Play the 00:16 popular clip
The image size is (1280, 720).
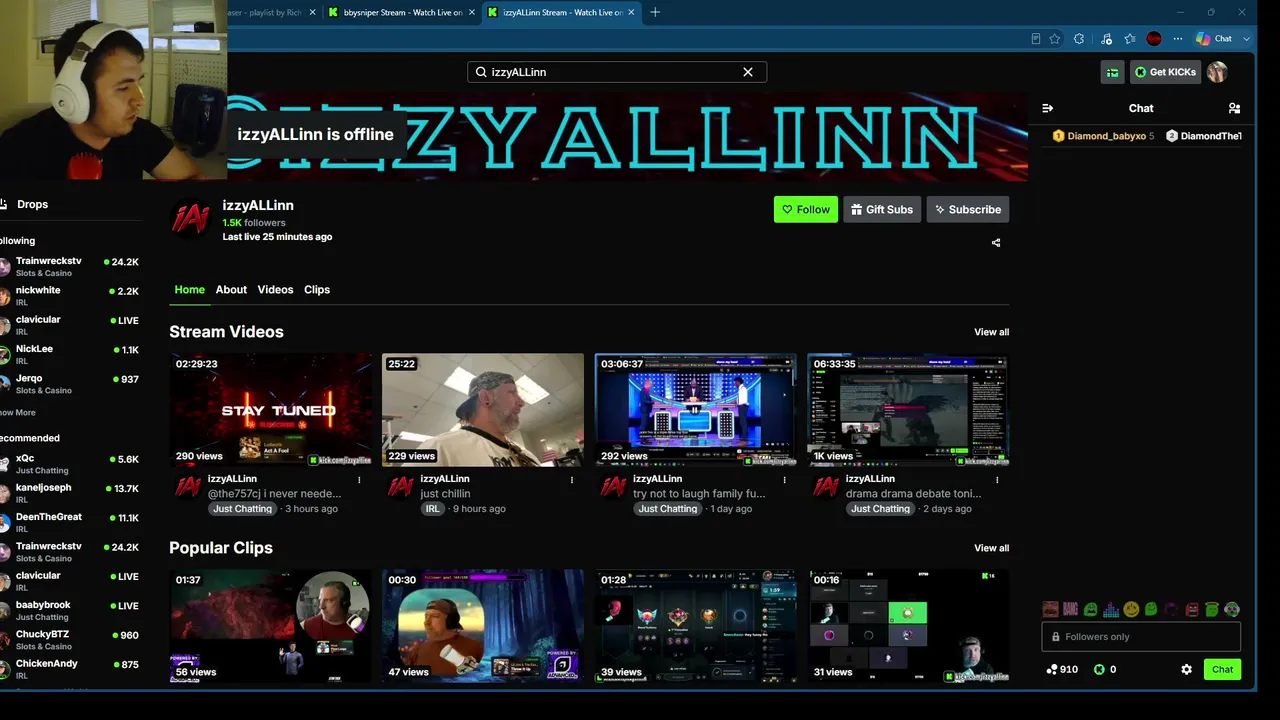tap(908, 626)
